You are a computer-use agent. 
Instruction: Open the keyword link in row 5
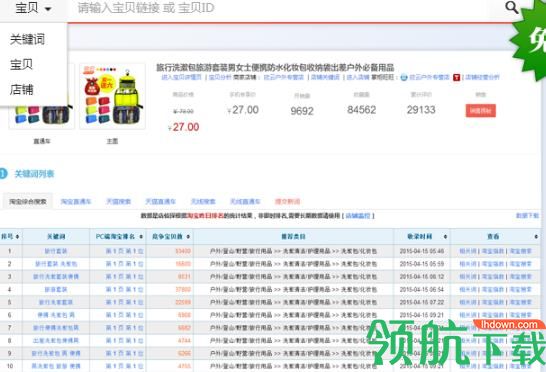[56, 302]
